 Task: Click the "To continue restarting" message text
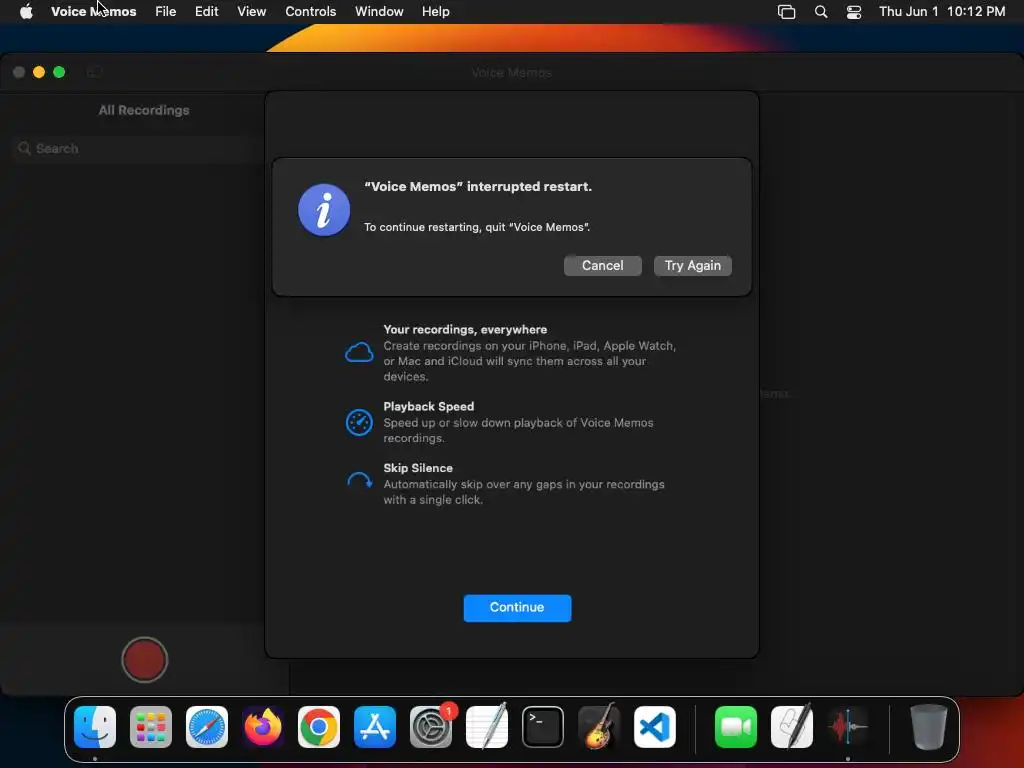coord(477,227)
